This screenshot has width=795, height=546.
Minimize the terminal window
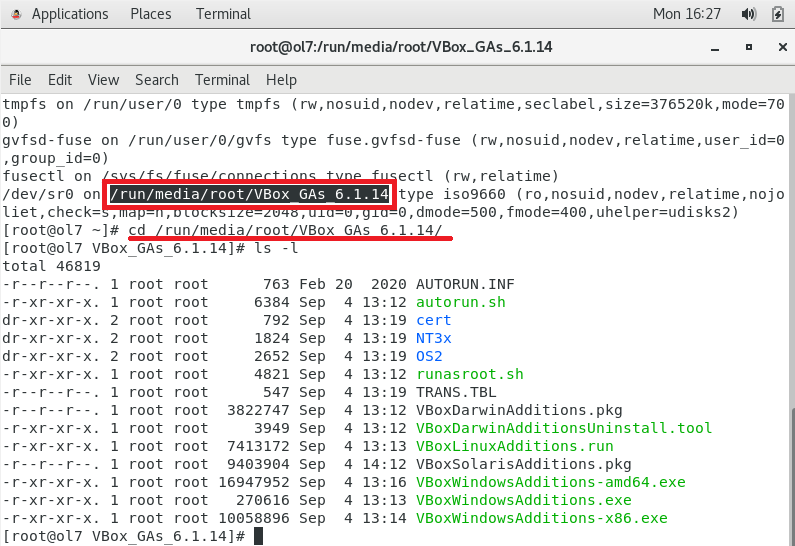[x=715, y=48]
